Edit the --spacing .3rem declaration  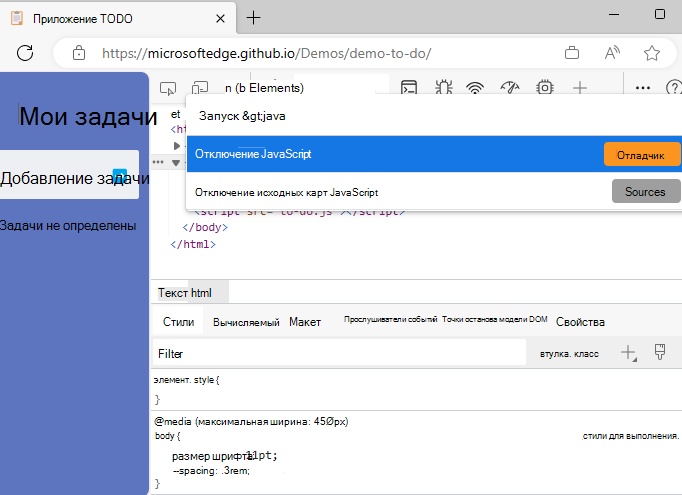tap(211, 471)
